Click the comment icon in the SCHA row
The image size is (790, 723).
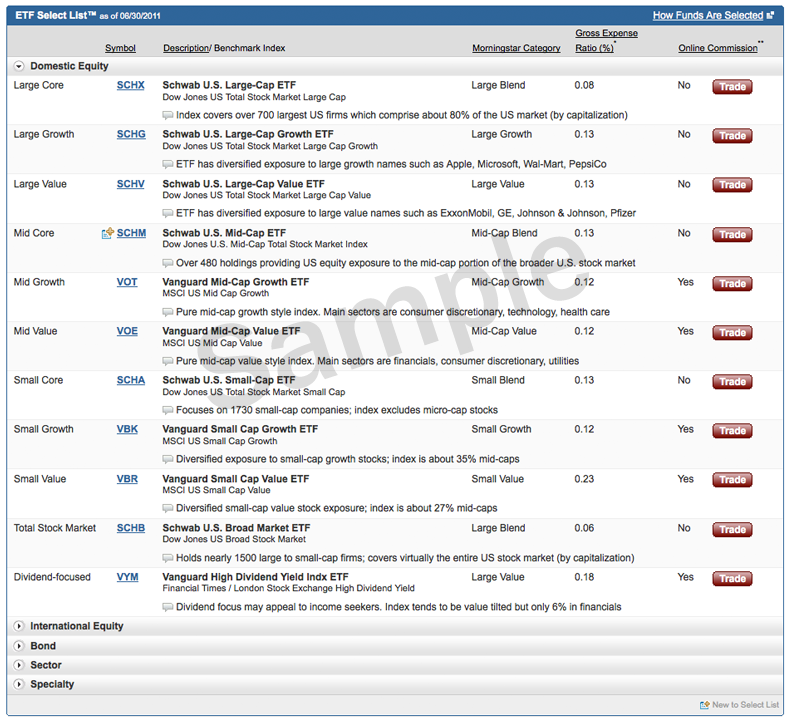(x=168, y=410)
